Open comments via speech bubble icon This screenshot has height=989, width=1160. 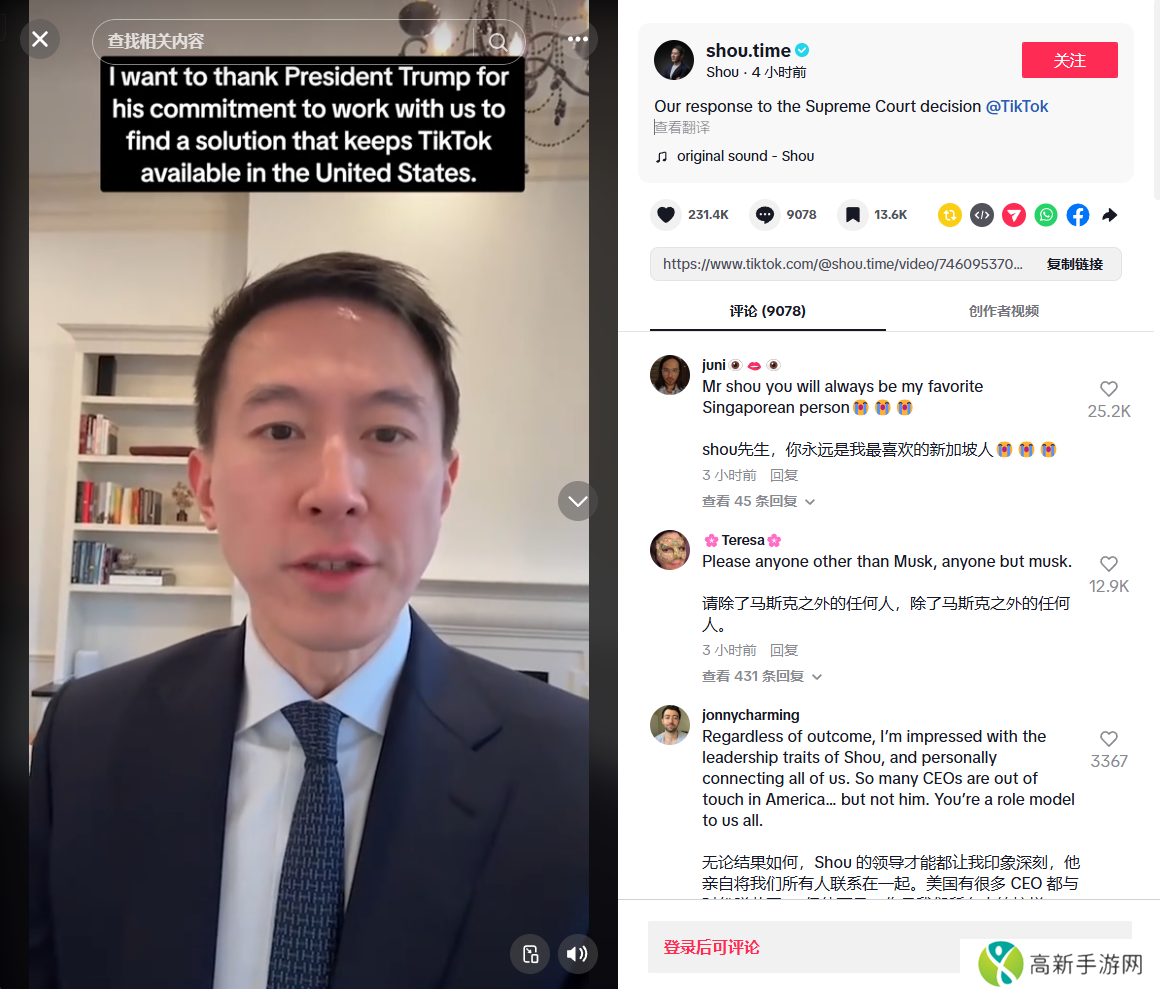tap(764, 215)
